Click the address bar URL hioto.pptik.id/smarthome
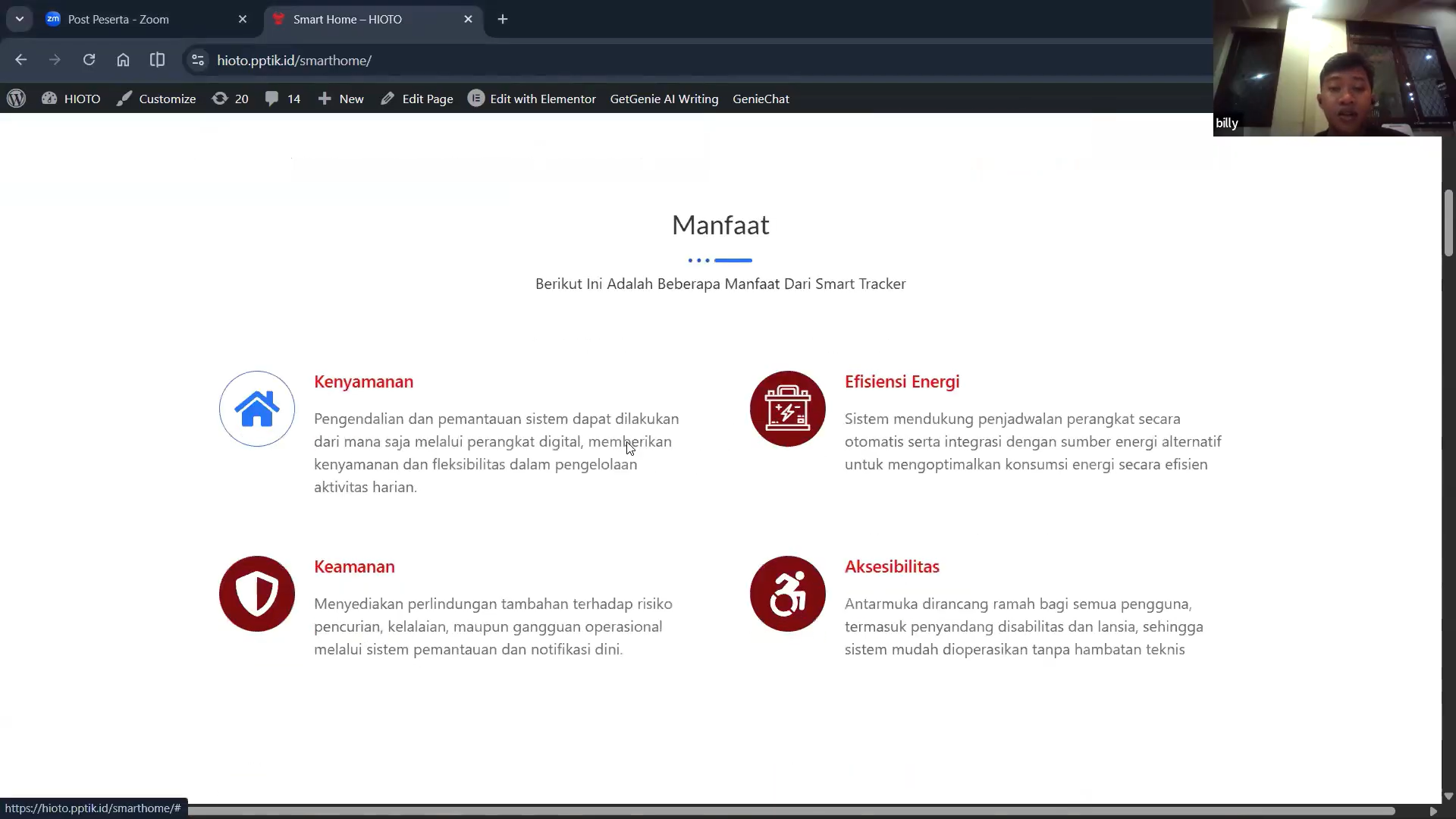 tap(294, 60)
